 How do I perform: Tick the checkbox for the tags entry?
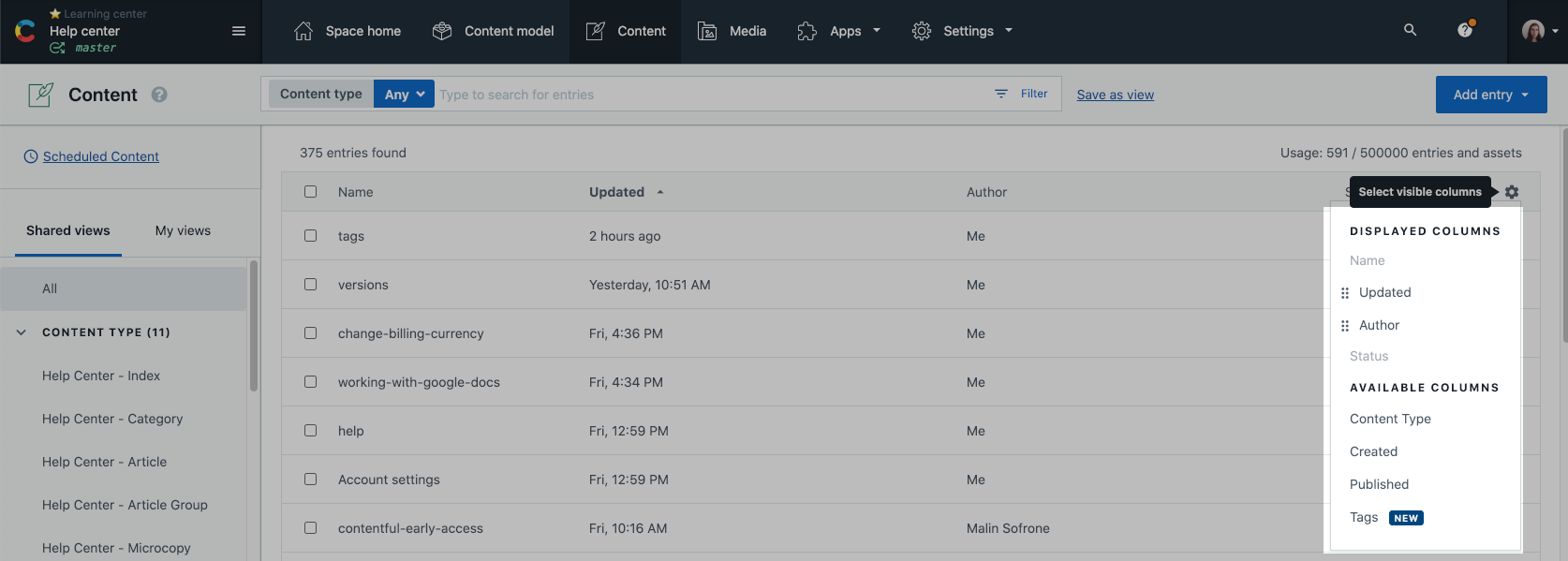click(x=310, y=236)
